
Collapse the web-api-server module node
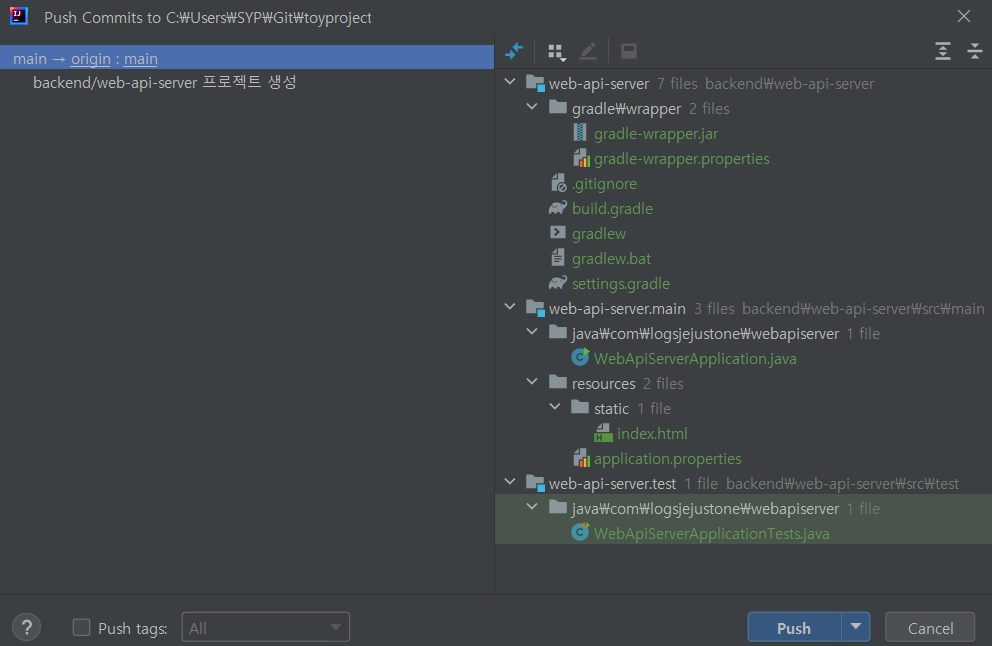tap(510, 82)
